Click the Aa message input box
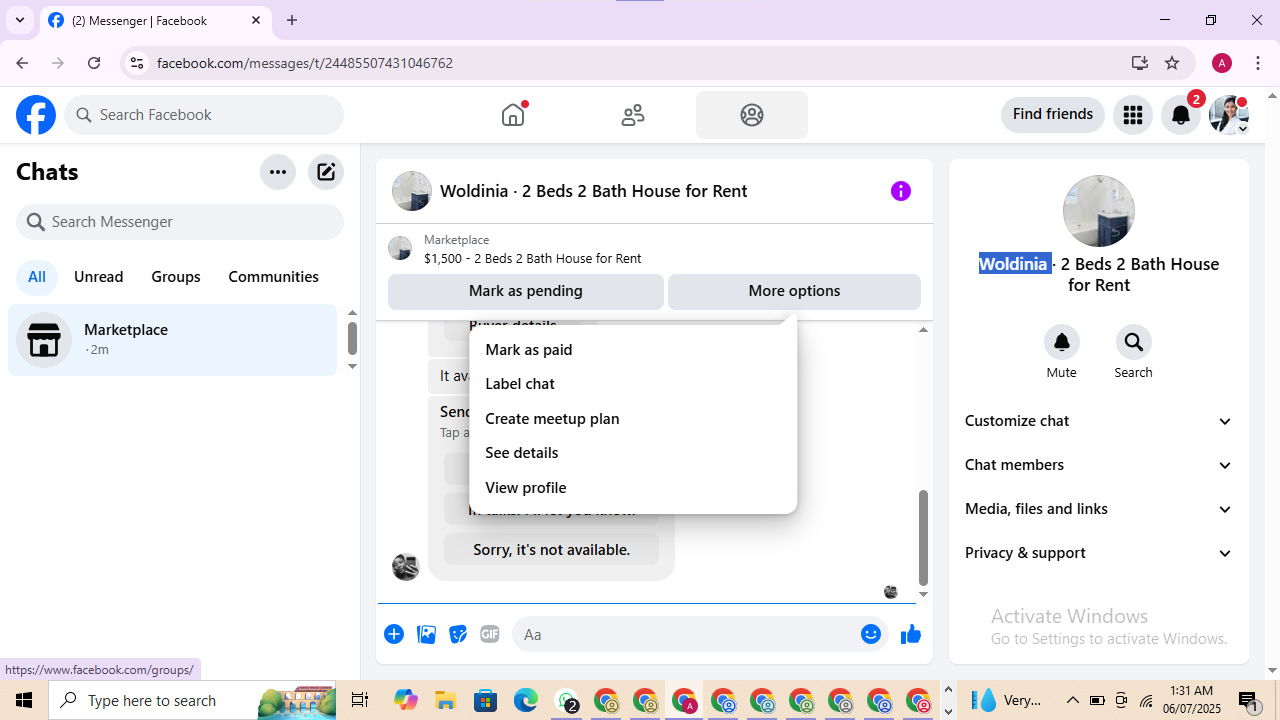The image size is (1280, 720). (700, 634)
